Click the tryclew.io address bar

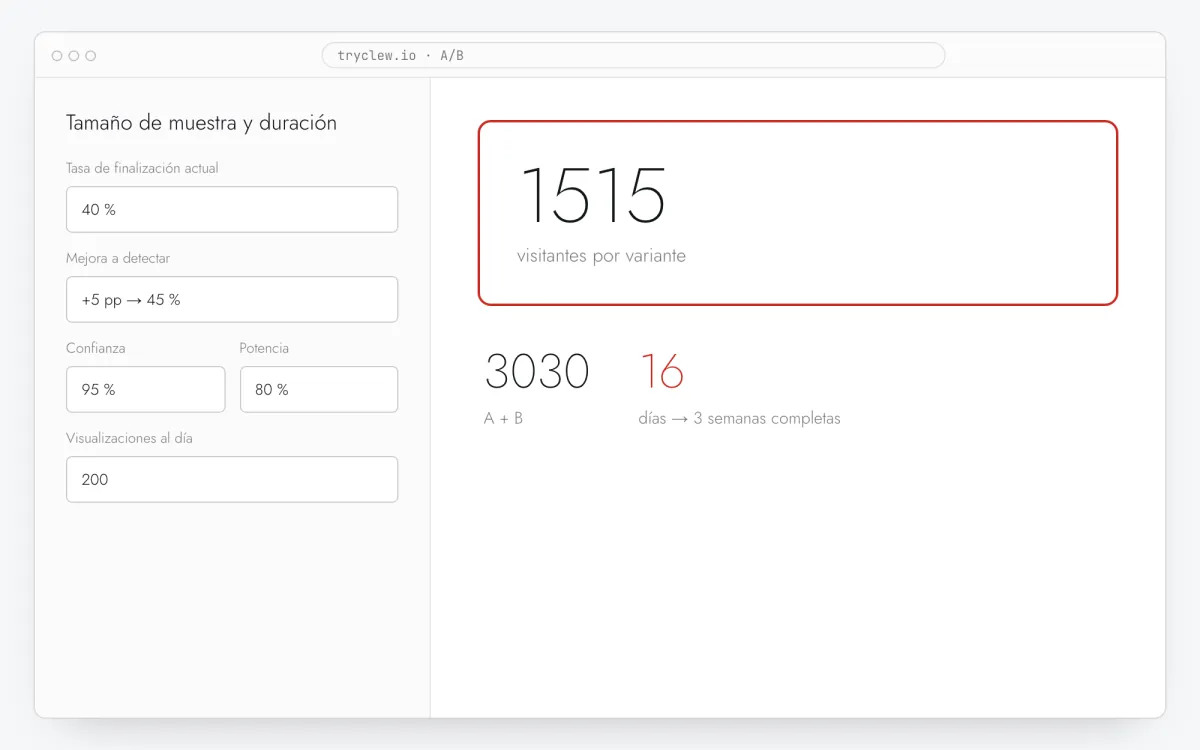[633, 55]
